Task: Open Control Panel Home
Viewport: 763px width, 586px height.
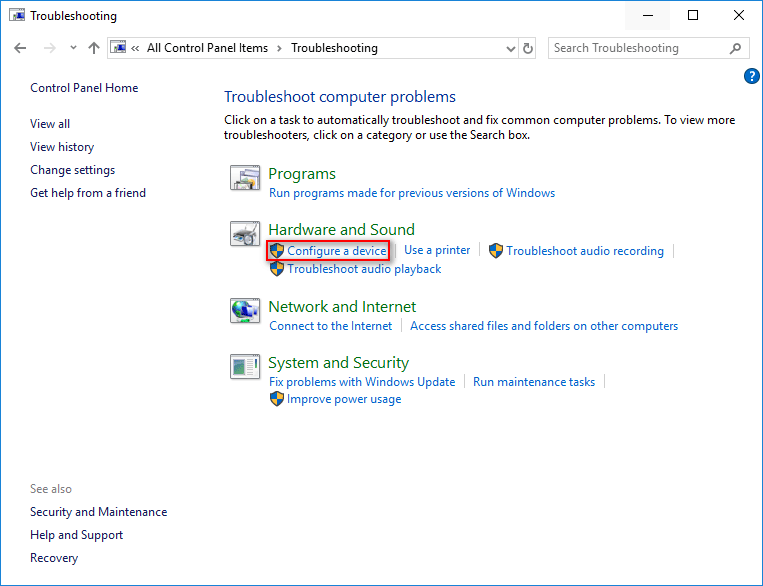Action: (x=84, y=88)
